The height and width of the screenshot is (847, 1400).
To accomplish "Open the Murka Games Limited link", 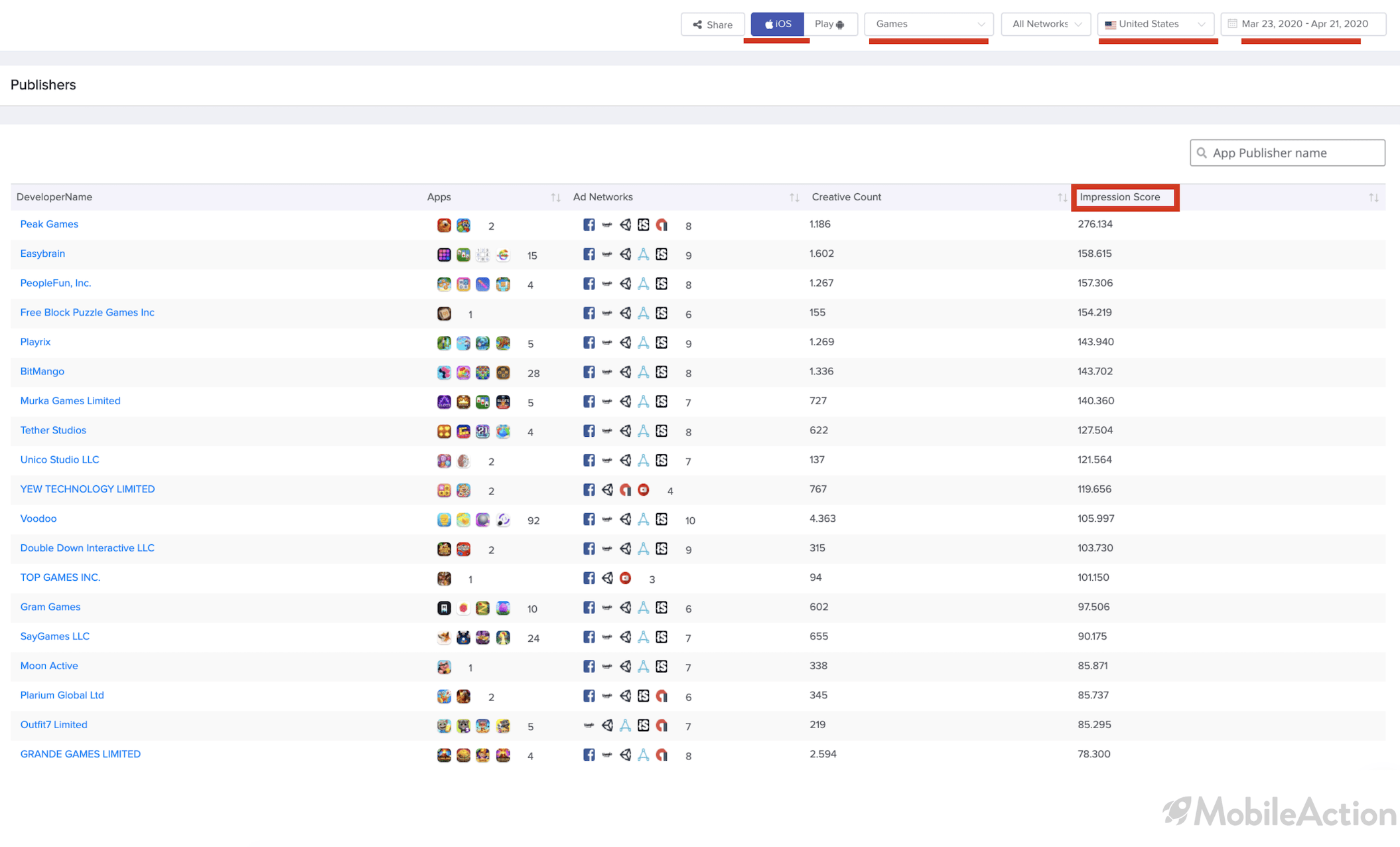I will (x=70, y=401).
